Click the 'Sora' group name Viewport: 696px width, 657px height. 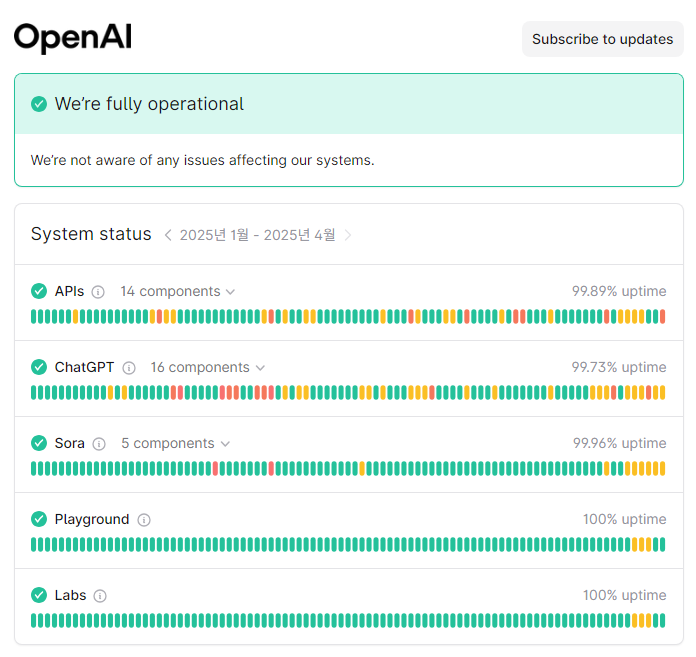point(70,443)
